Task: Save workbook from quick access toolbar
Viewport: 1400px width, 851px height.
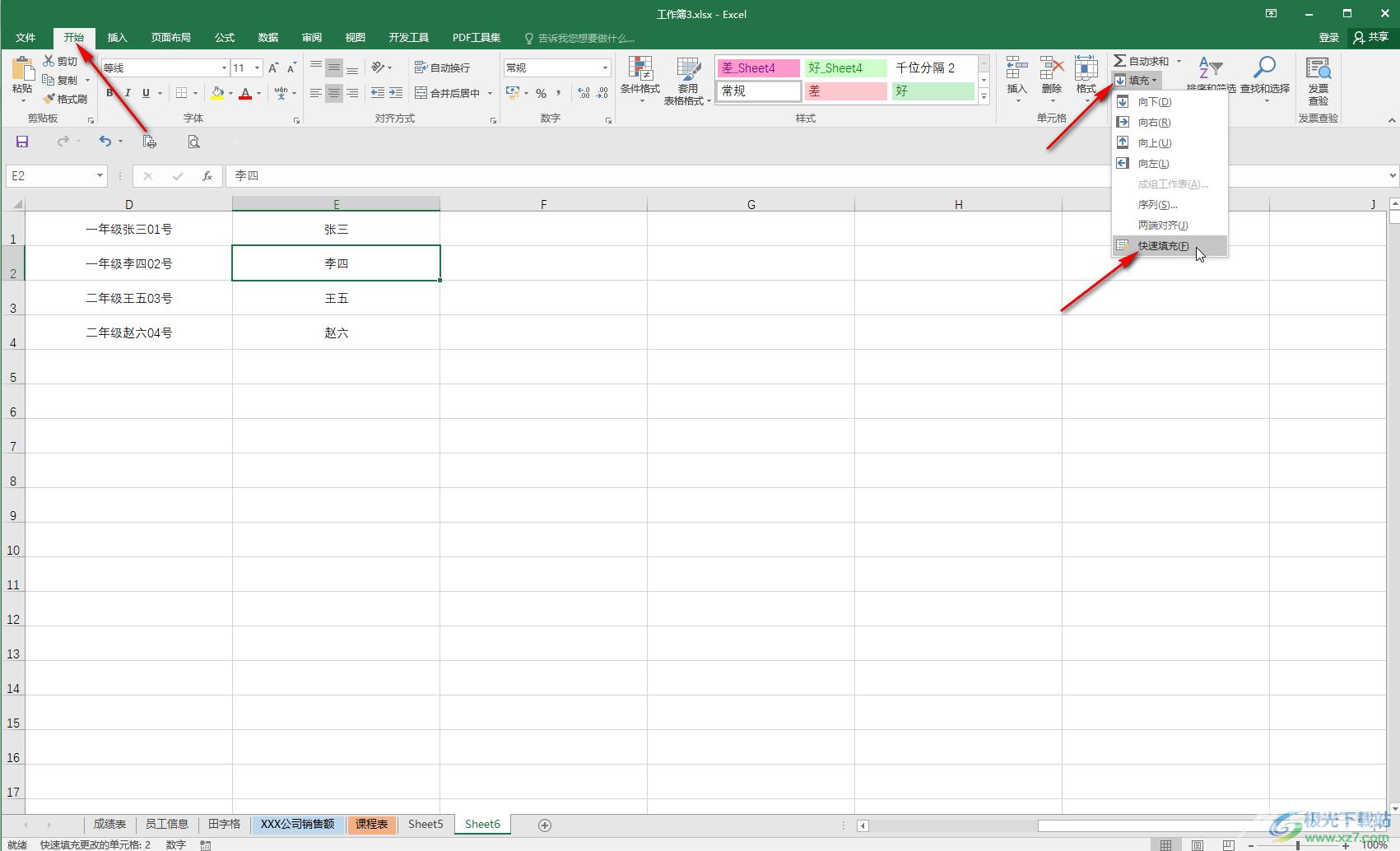Action: point(22,142)
